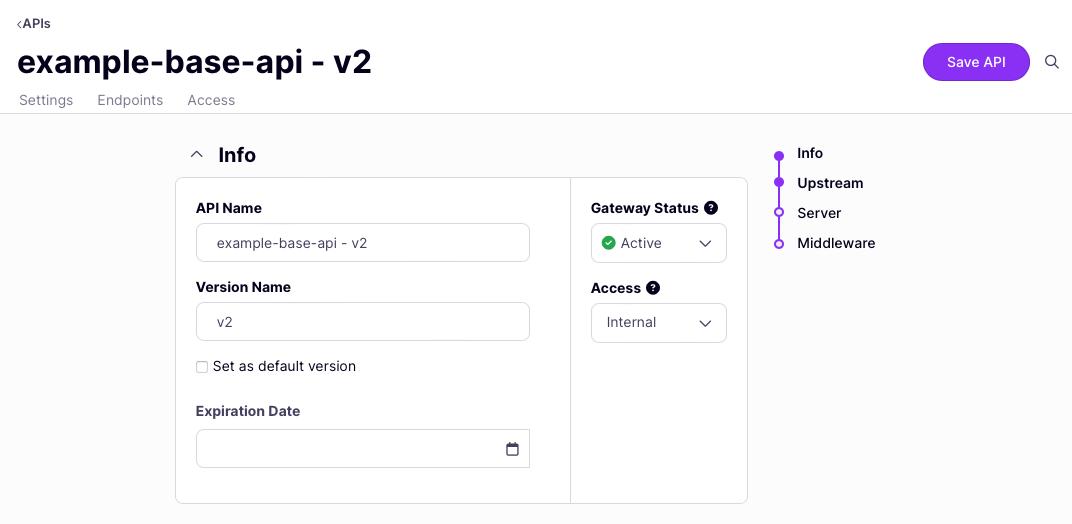Click the Info step dot

779,154
